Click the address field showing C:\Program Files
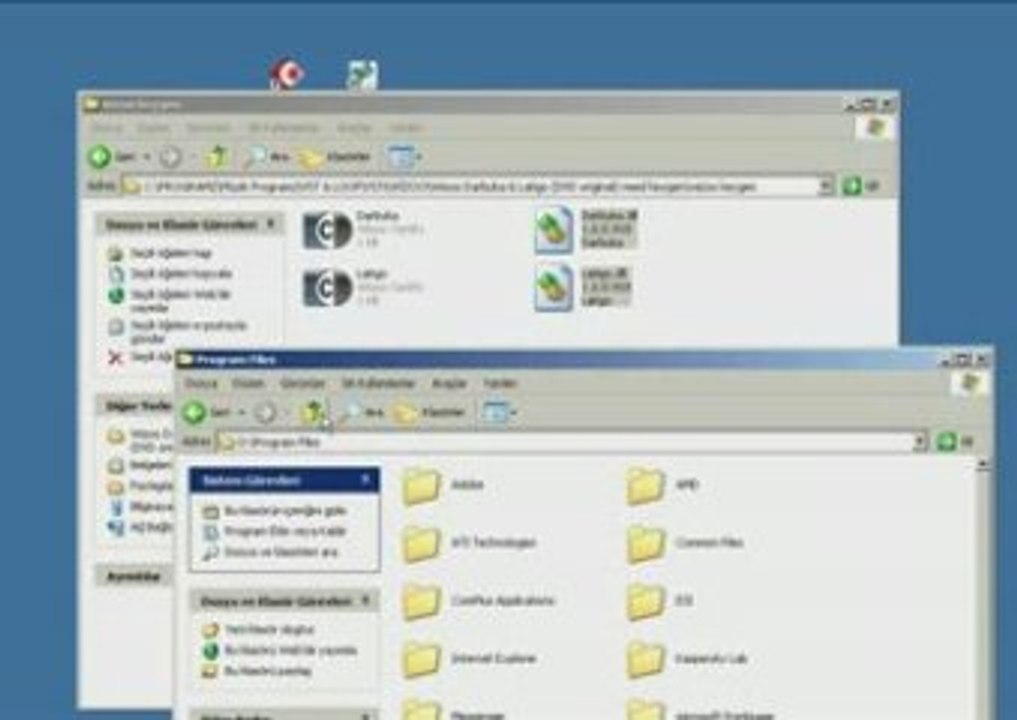1017x720 pixels. [564, 442]
